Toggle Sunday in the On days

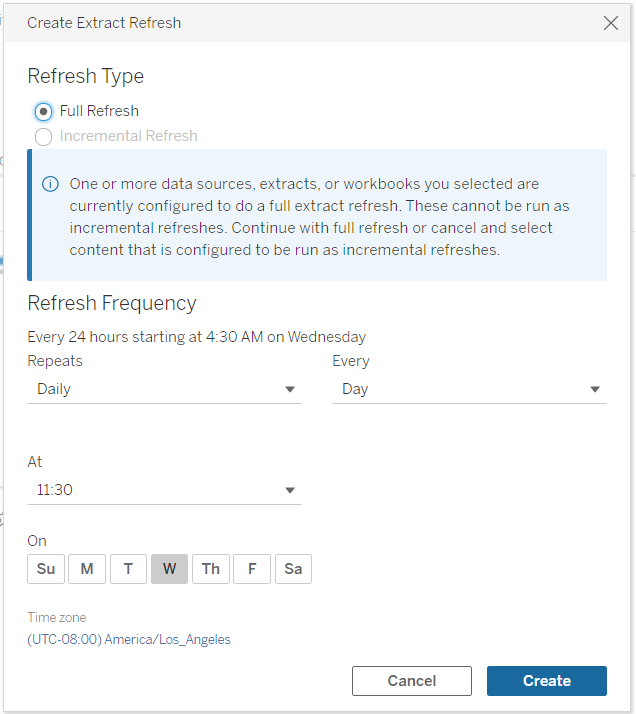pyautogui.click(x=46, y=569)
